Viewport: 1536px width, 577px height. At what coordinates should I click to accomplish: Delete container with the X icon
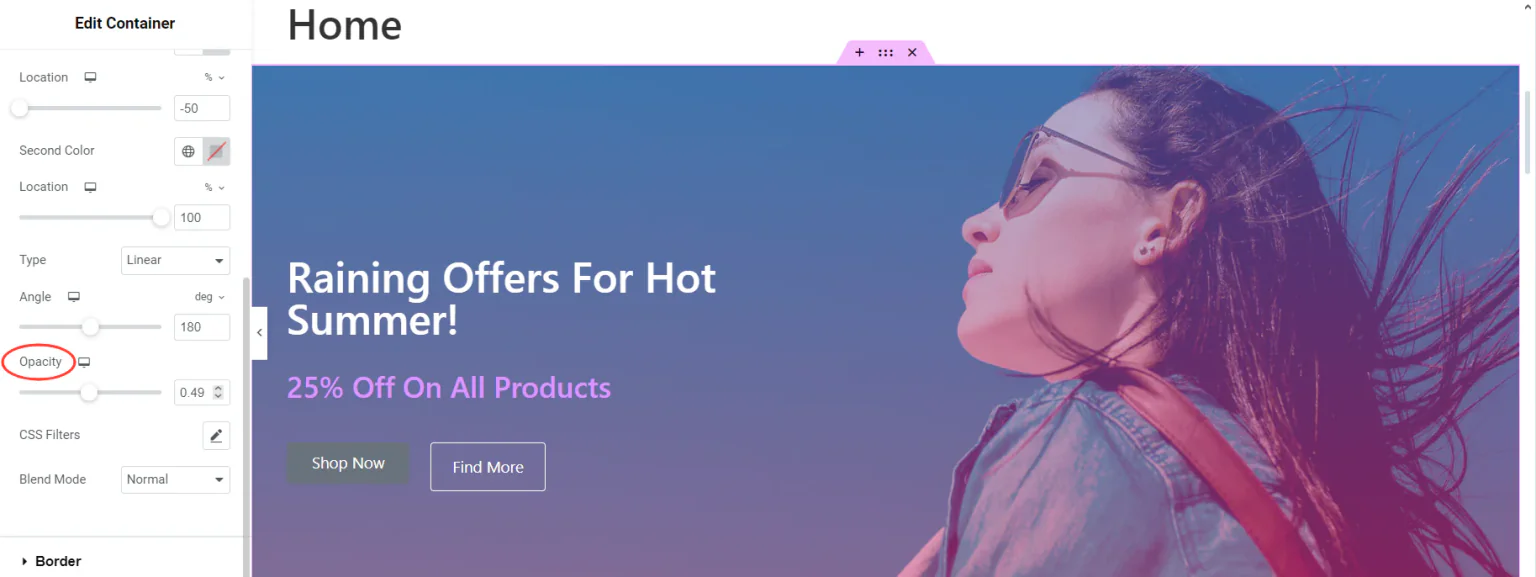tap(912, 52)
